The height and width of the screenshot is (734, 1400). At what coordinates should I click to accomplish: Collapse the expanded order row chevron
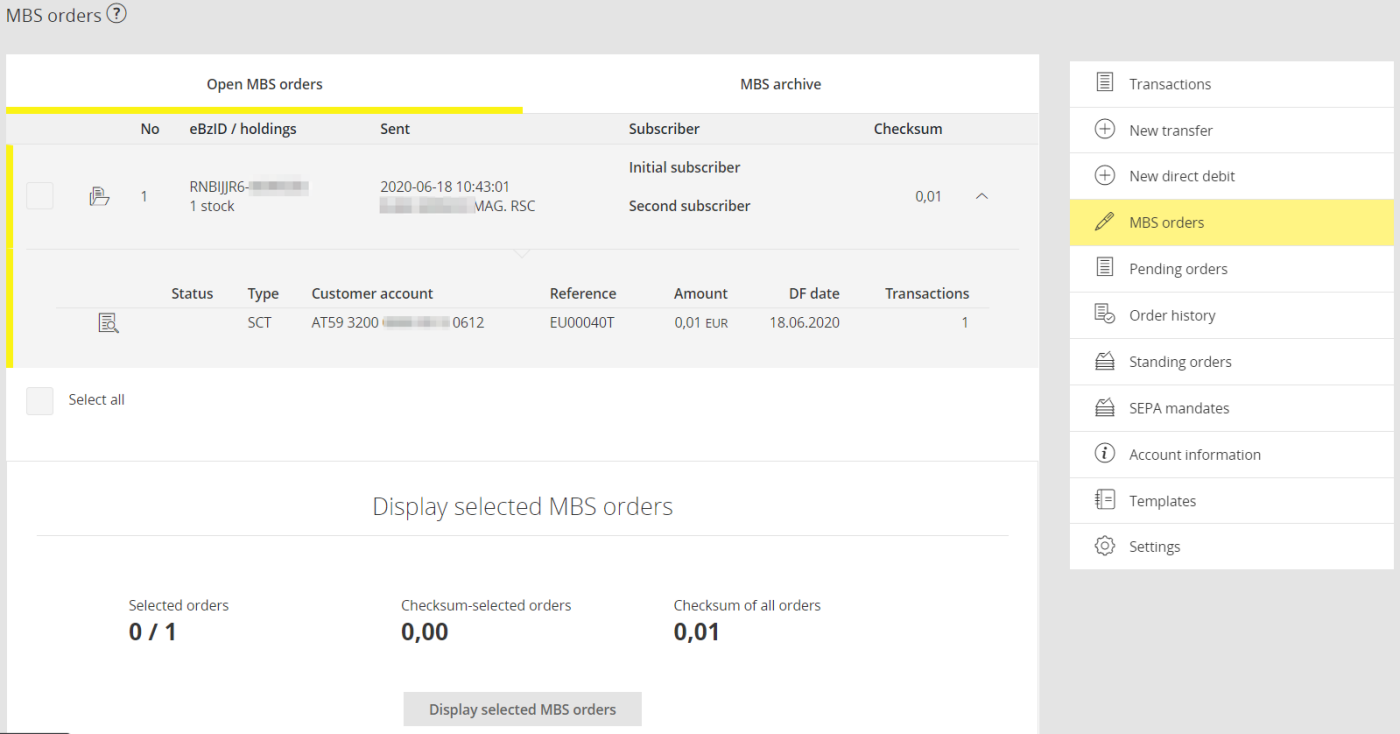pyautogui.click(x=981, y=196)
